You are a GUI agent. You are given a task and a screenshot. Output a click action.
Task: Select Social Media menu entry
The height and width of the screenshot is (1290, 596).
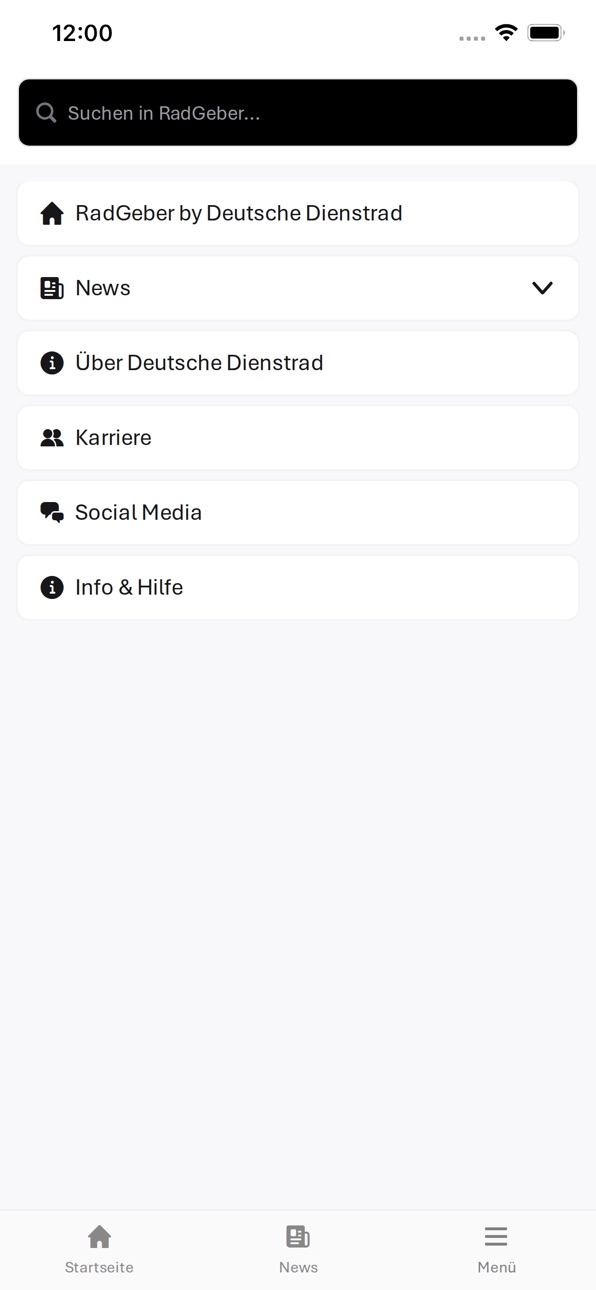point(298,513)
